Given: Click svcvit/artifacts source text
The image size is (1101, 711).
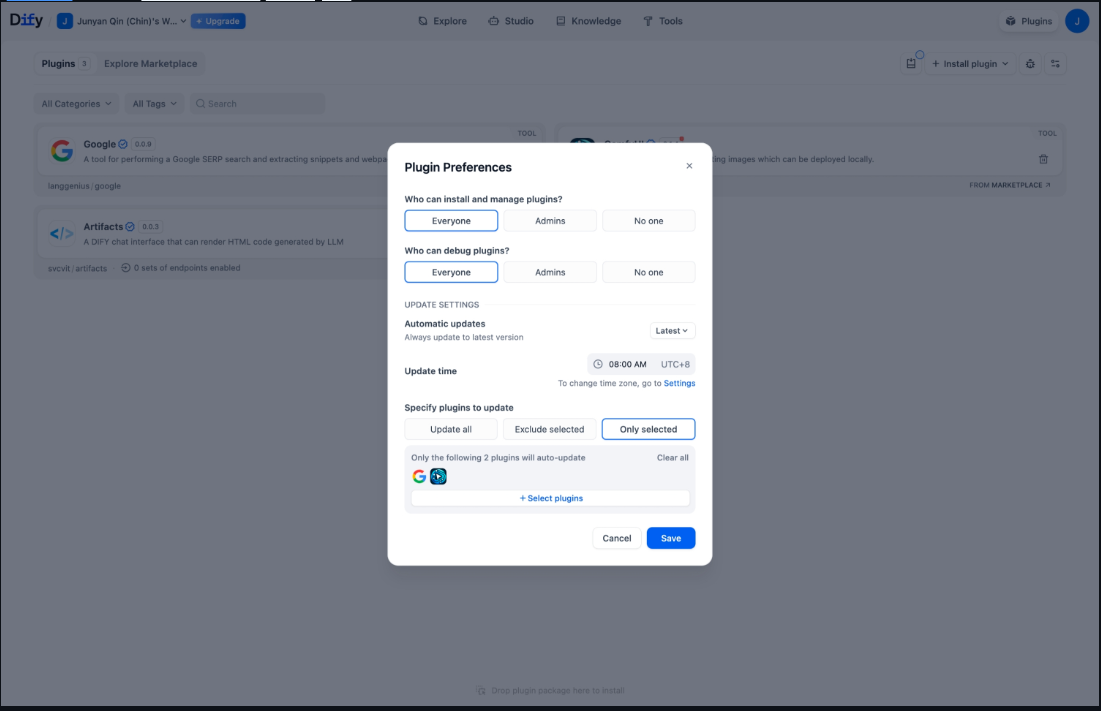Looking at the screenshot, I should 77,268.
